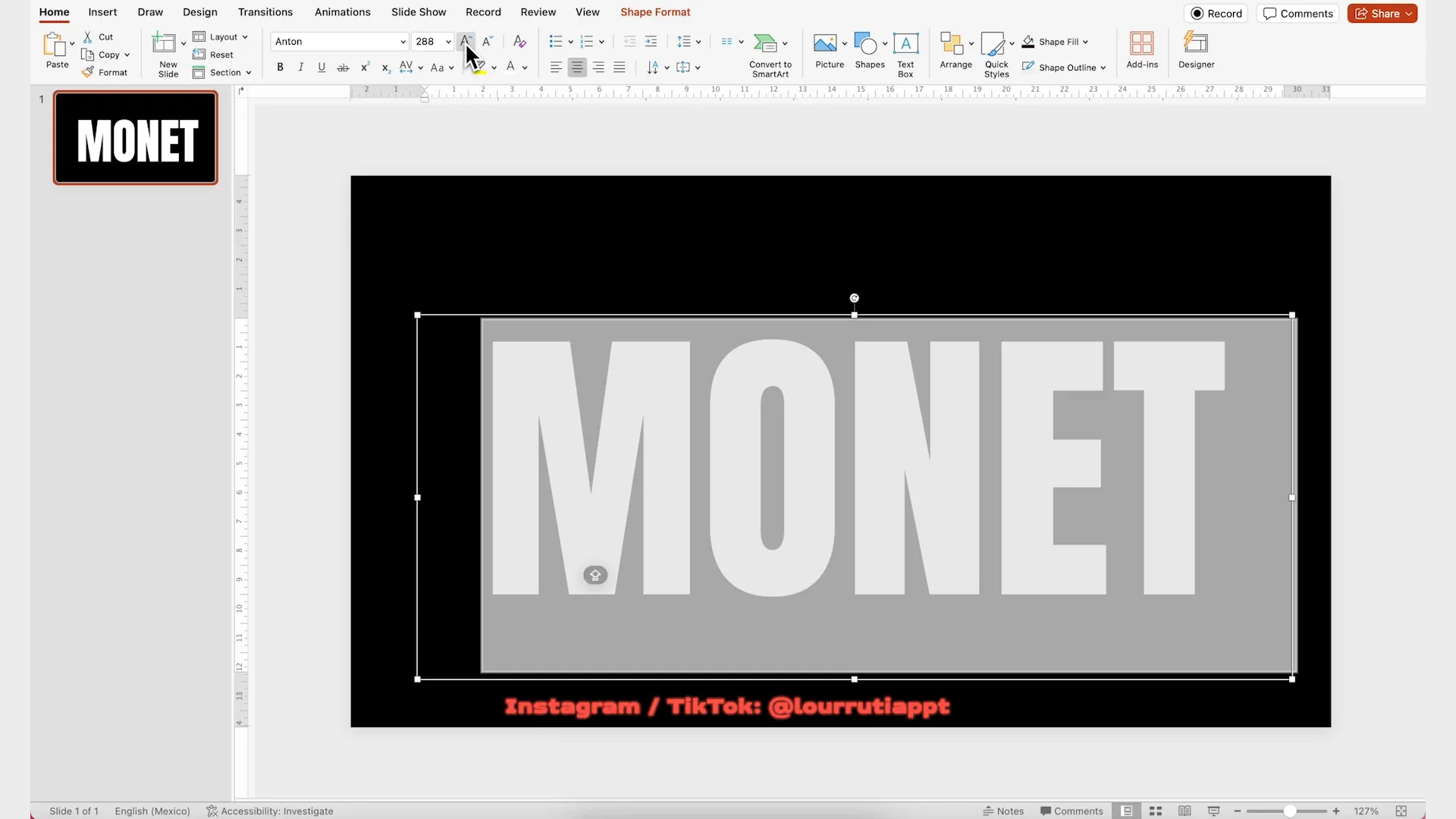Insert a New Slide

pyautogui.click(x=165, y=43)
